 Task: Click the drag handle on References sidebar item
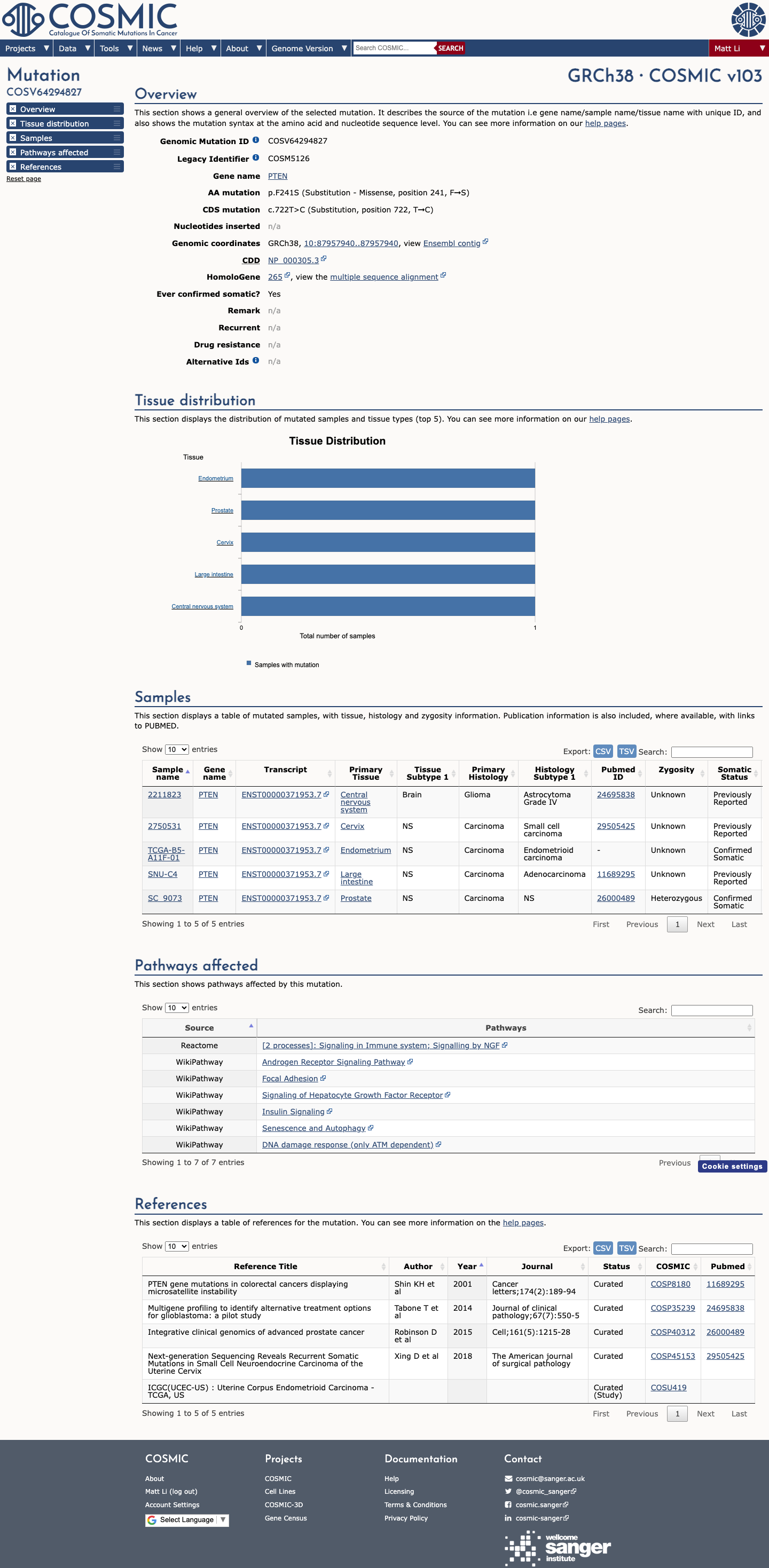tap(117, 167)
